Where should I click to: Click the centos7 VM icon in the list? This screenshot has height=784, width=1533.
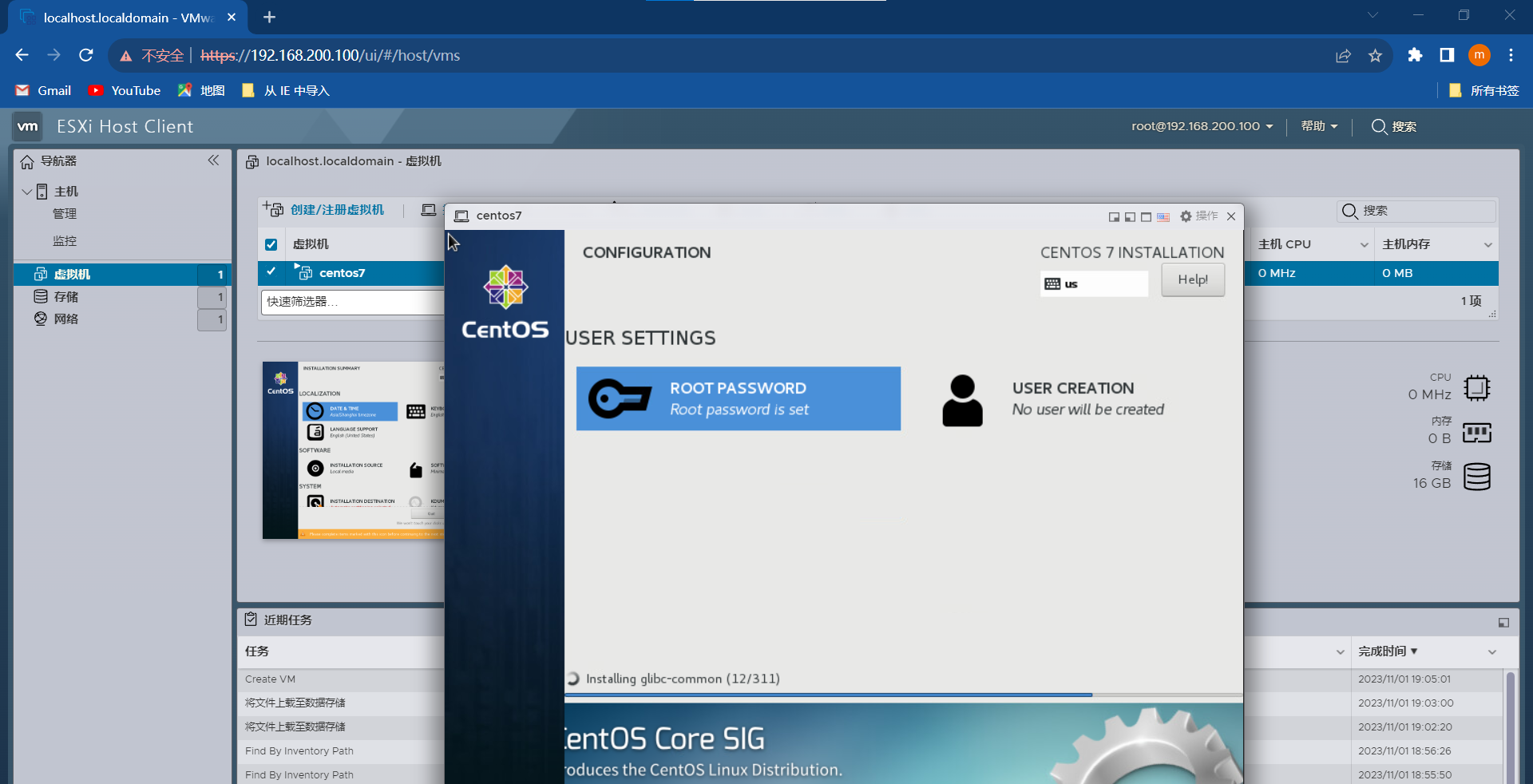tap(303, 272)
